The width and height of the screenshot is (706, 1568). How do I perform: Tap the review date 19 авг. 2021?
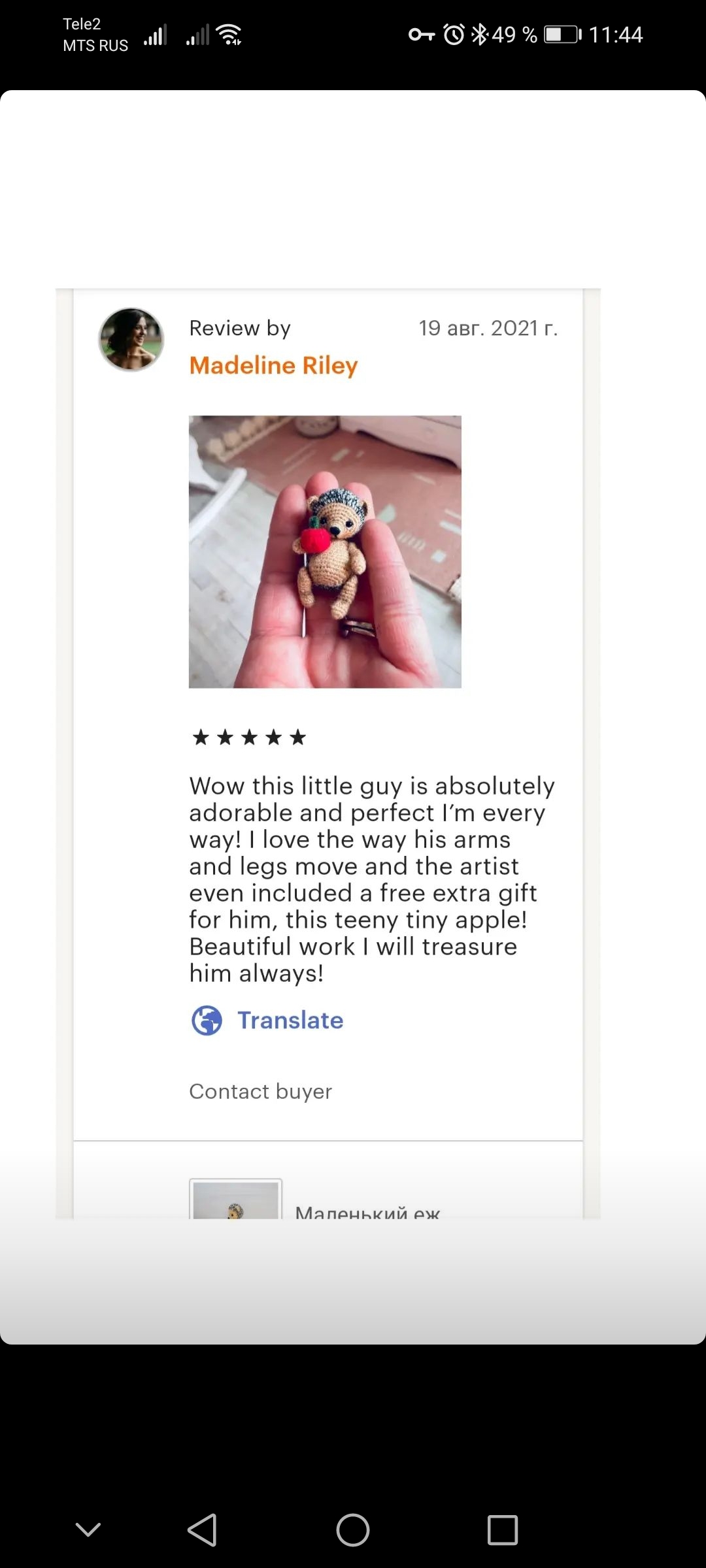(488, 328)
